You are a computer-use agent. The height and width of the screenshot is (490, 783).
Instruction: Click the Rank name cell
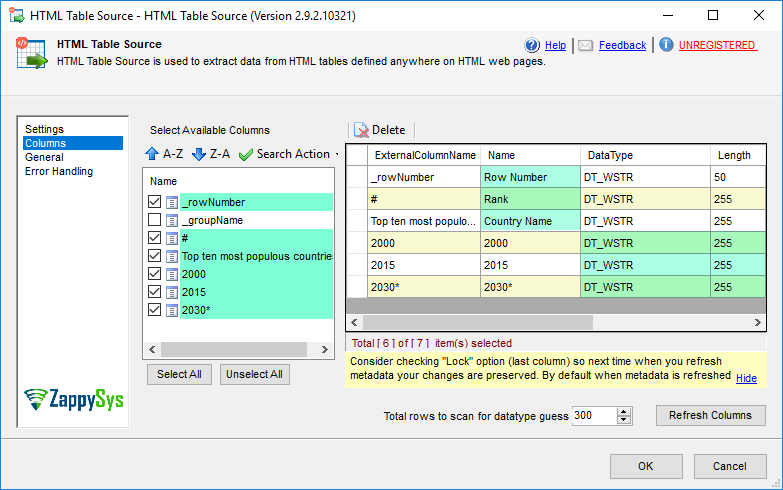(530, 199)
